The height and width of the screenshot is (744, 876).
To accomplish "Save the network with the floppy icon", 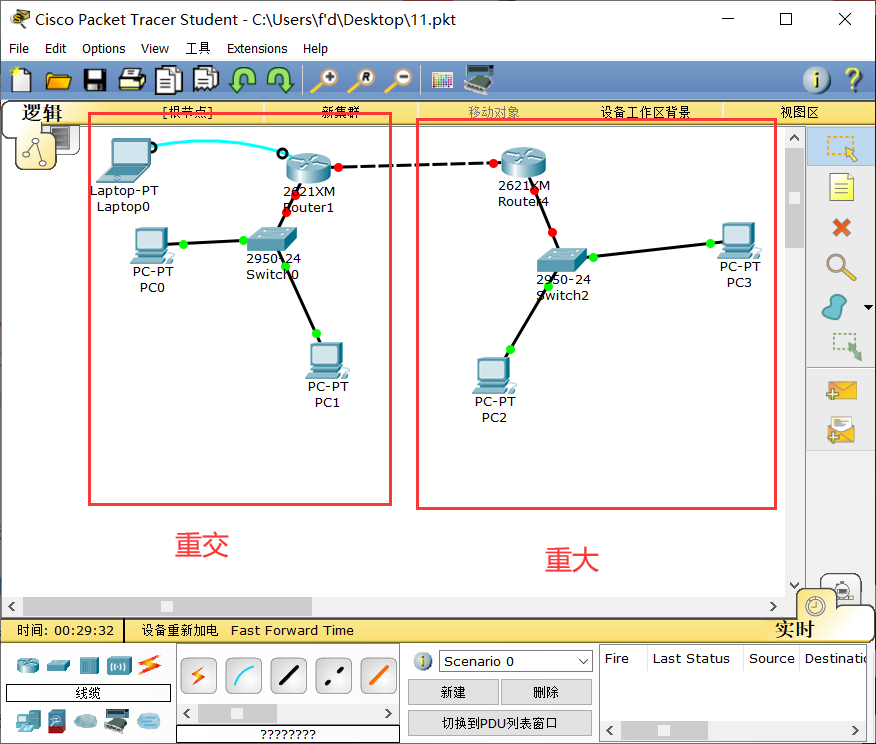I will pos(94,80).
